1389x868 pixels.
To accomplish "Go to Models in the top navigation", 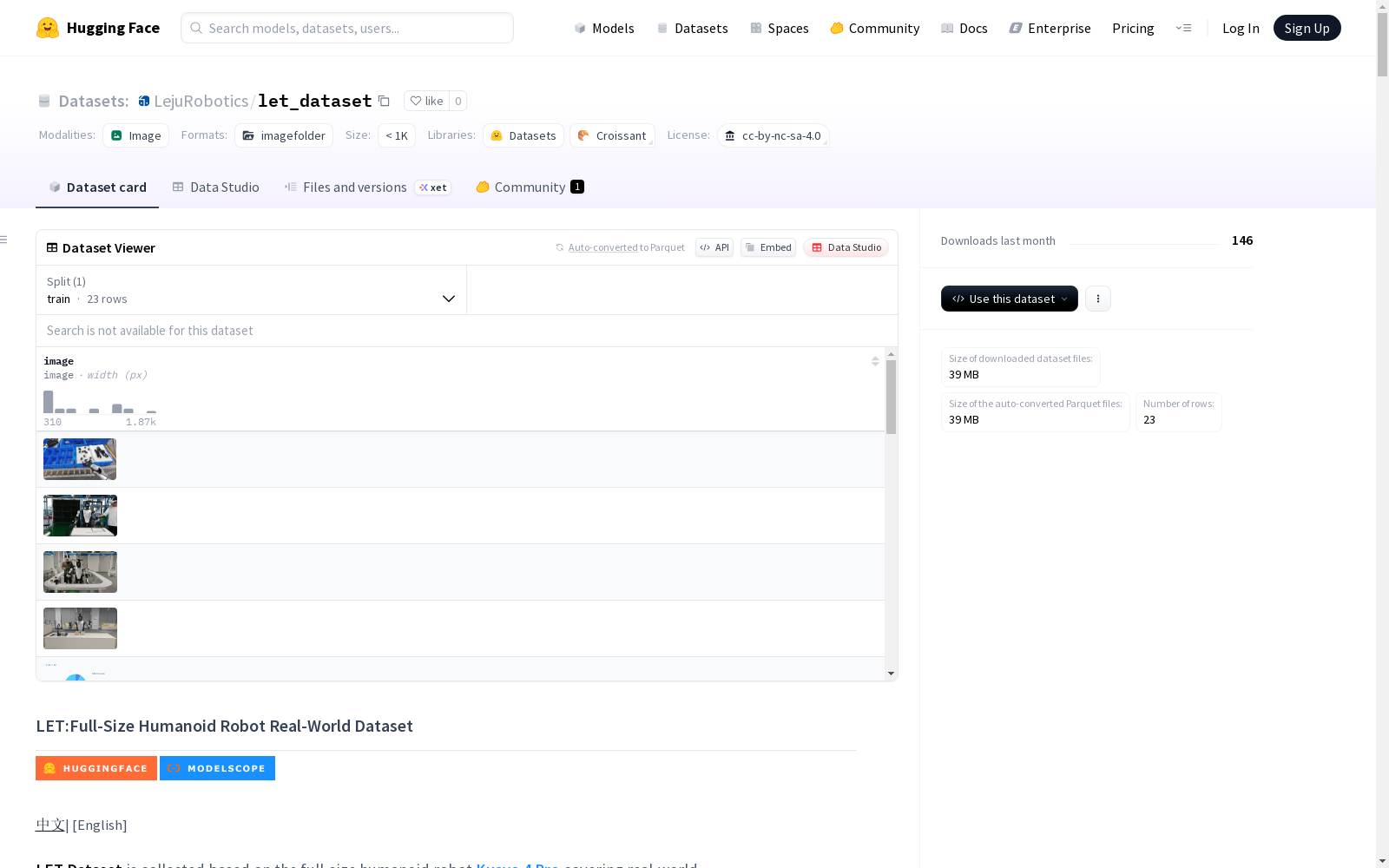I will [604, 28].
